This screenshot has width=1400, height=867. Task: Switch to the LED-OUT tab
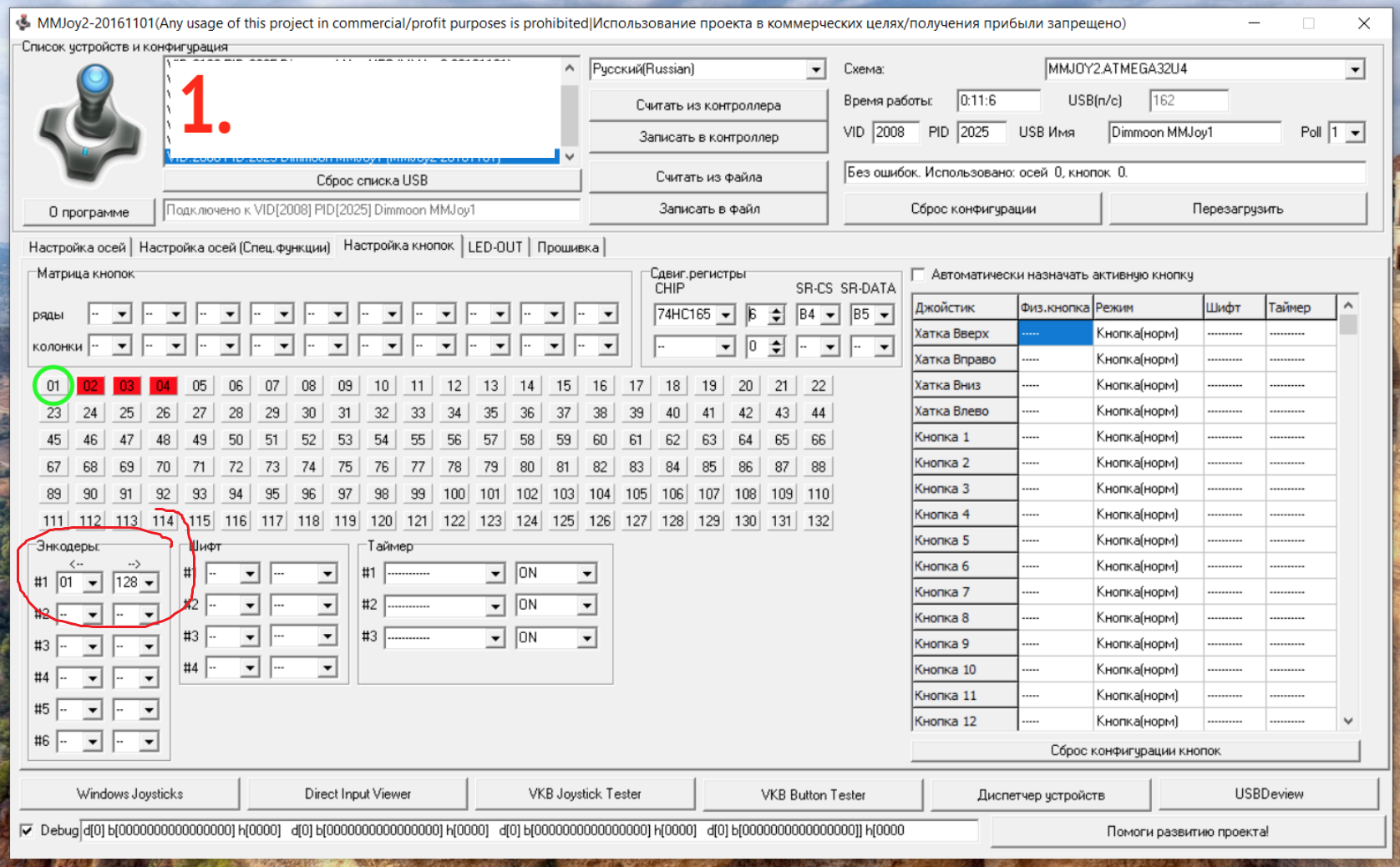495,247
